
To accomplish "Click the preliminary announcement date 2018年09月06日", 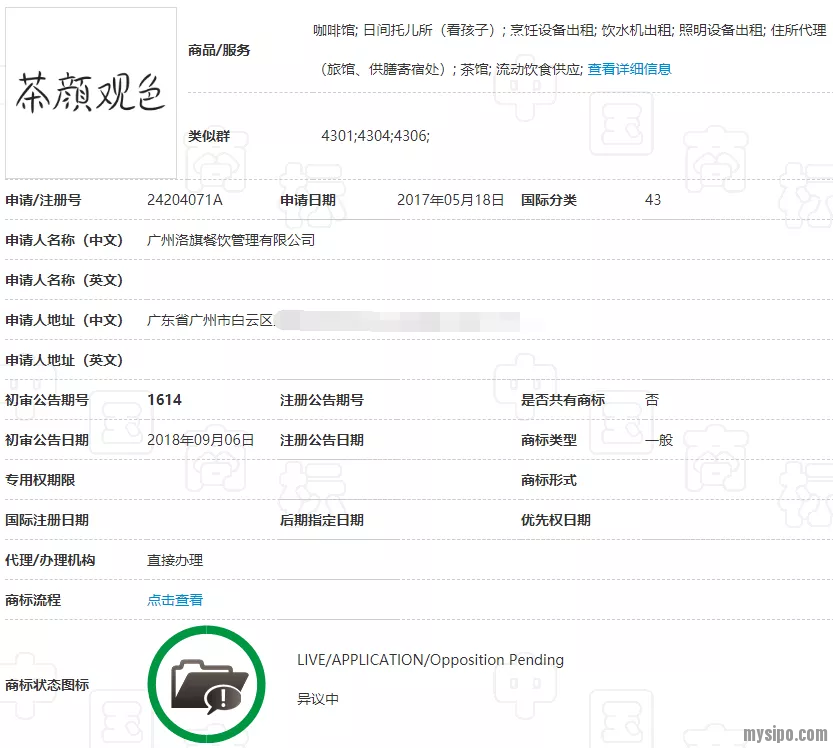I will click(x=200, y=440).
